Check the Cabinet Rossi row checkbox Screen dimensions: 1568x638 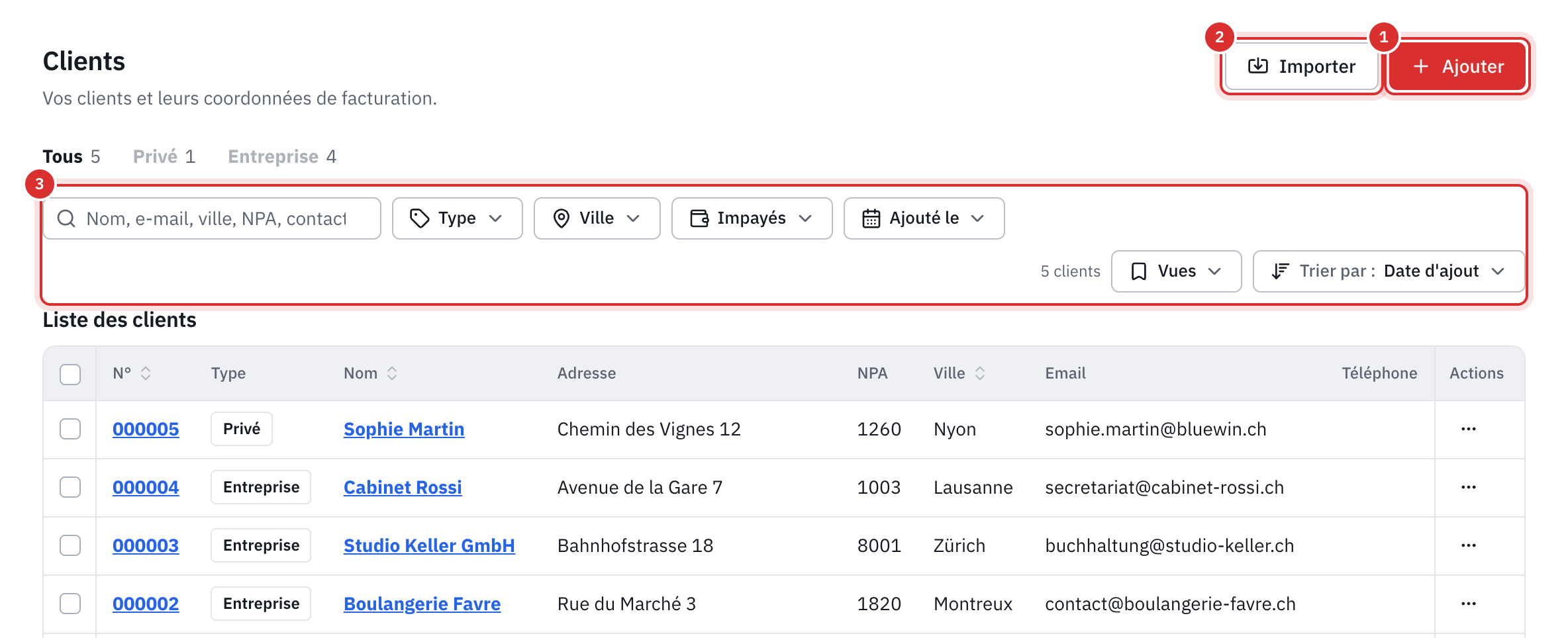pyautogui.click(x=70, y=487)
